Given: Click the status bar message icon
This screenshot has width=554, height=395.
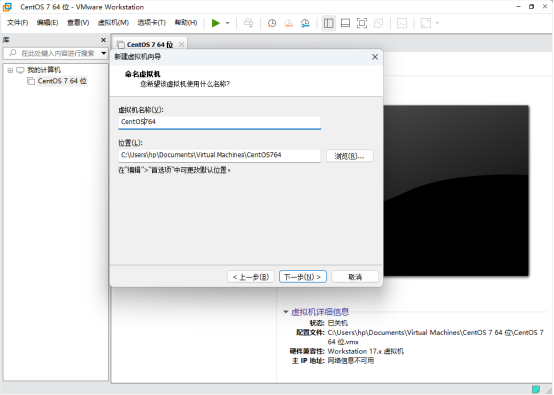Looking at the screenshot, I should tap(536, 389).
